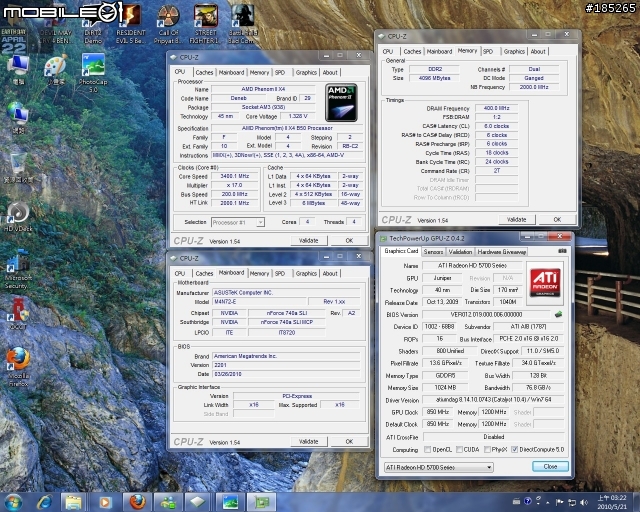
Task: Click the DRAM Frequency 400.0 MHz value
Action: (497, 108)
